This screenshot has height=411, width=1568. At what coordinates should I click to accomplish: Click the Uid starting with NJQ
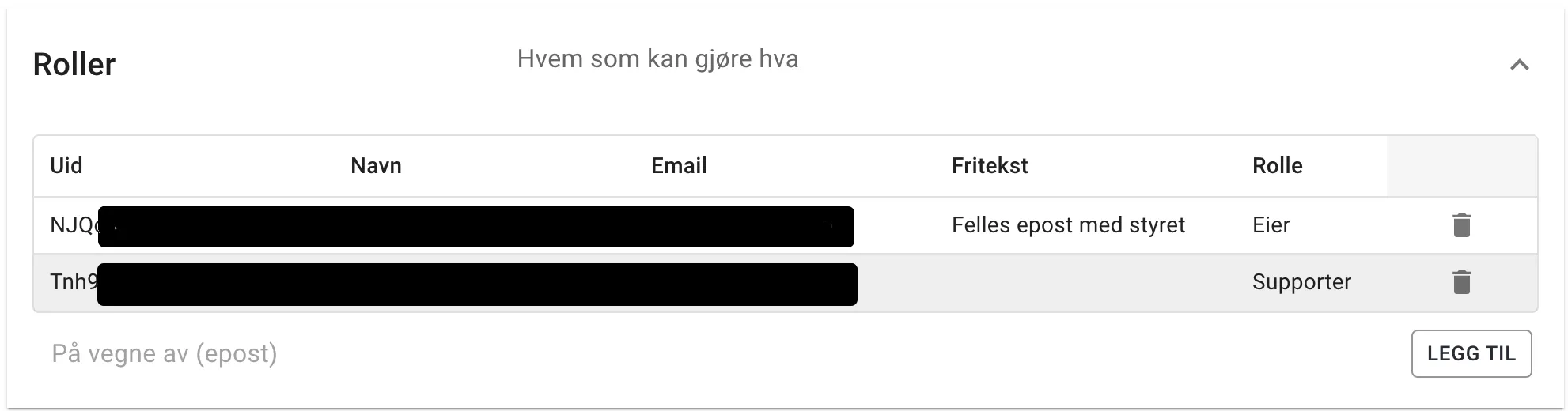tap(73, 225)
